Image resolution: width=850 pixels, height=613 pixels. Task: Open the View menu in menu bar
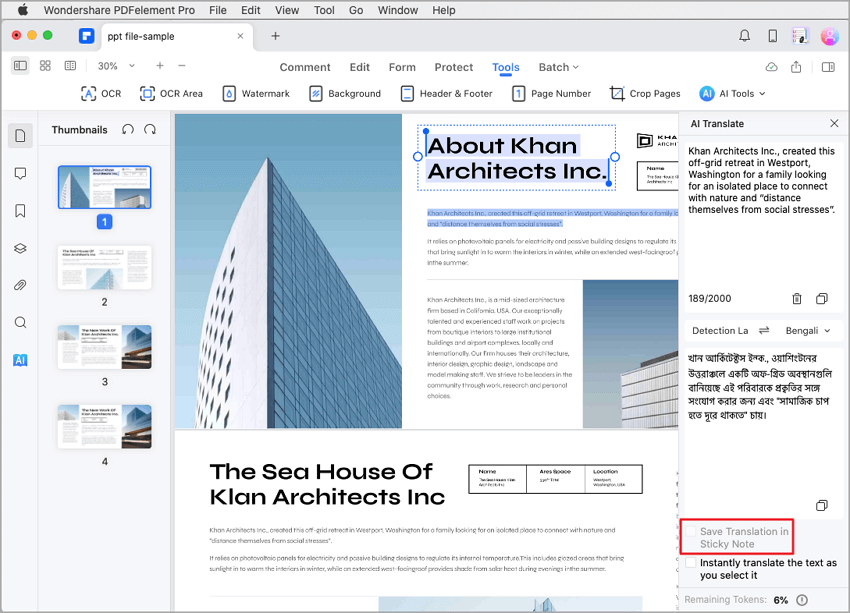[287, 10]
